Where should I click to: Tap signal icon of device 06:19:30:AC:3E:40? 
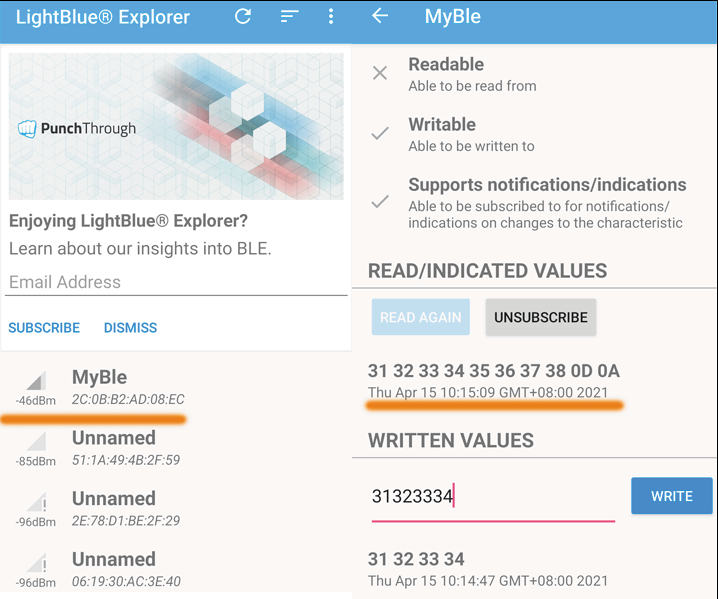pos(36,563)
